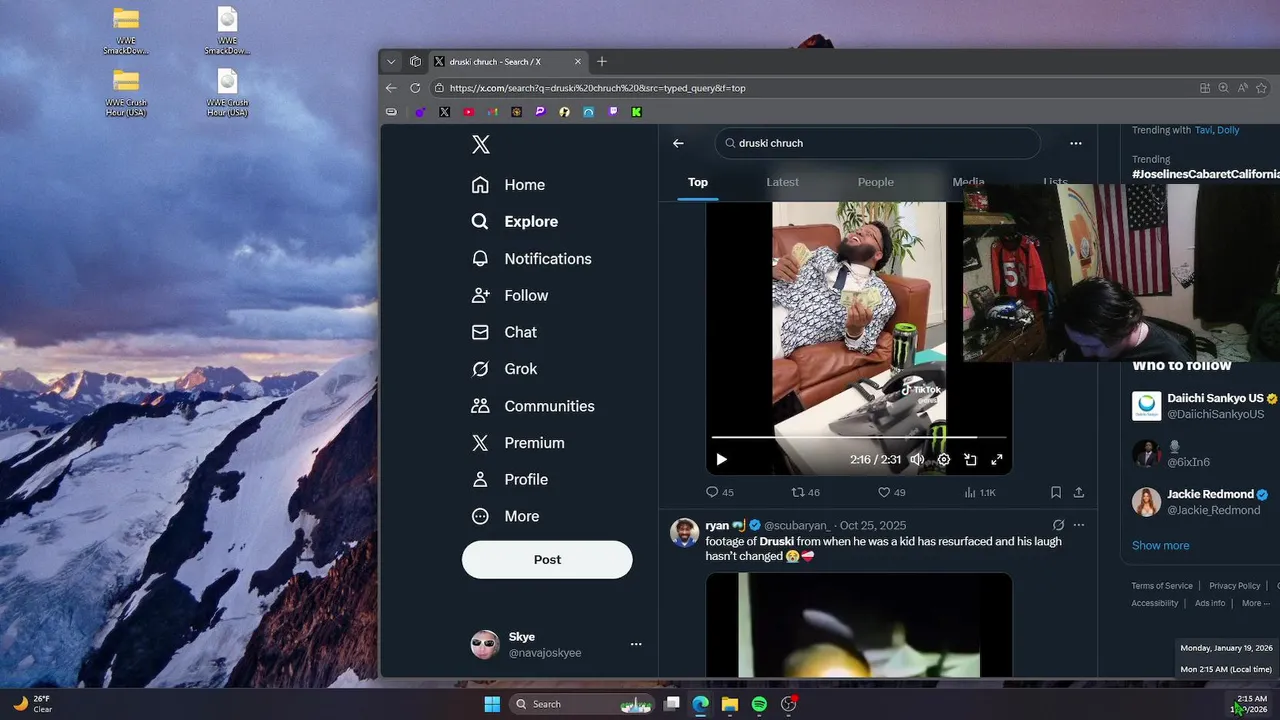Click Skye's profile avatar
This screenshot has height=720, width=1280.
(x=485, y=644)
